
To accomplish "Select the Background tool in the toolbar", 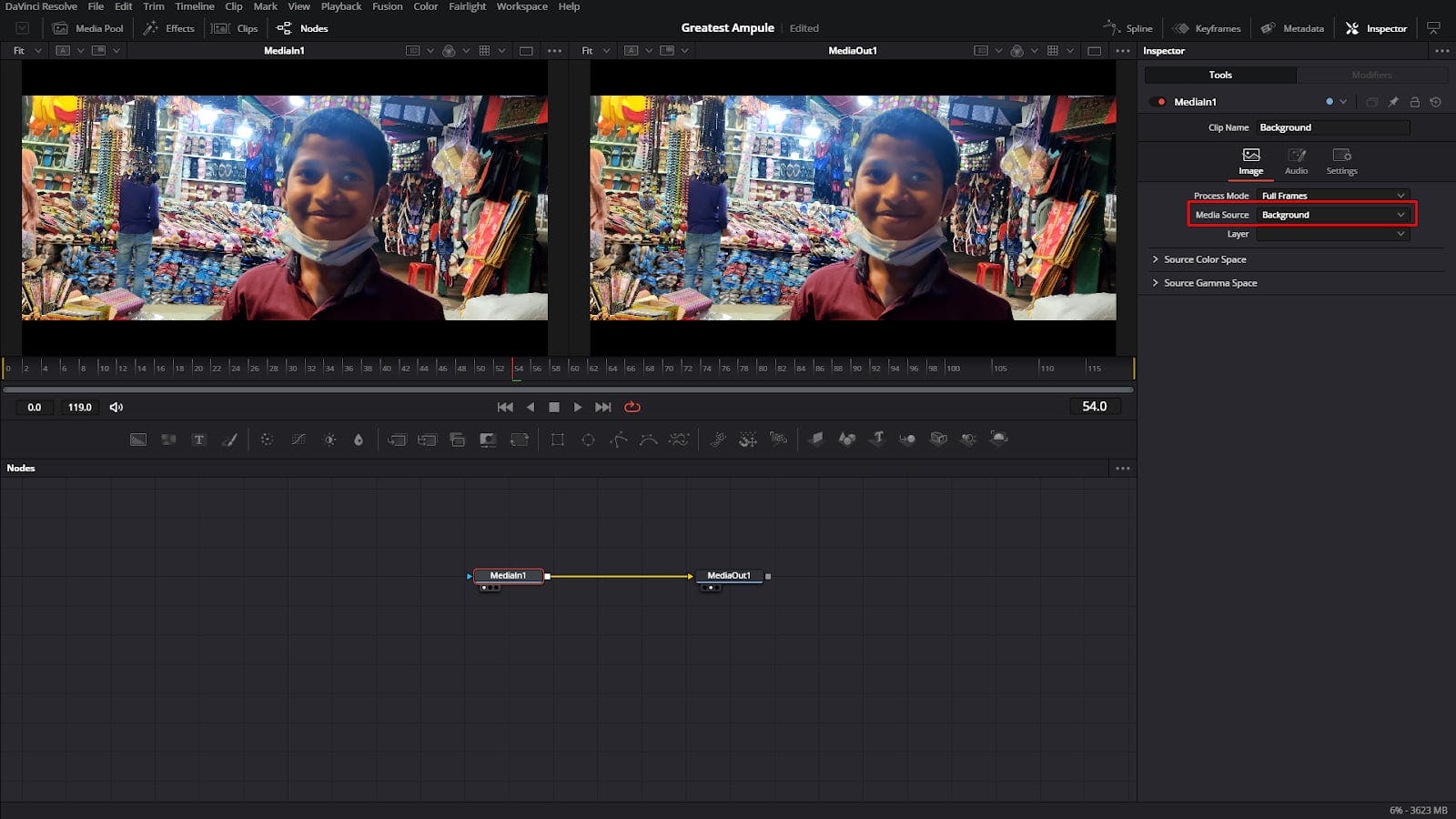I will click(138, 440).
